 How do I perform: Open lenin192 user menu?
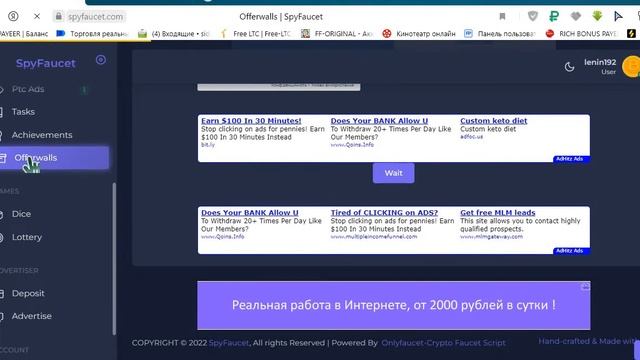tap(600, 67)
